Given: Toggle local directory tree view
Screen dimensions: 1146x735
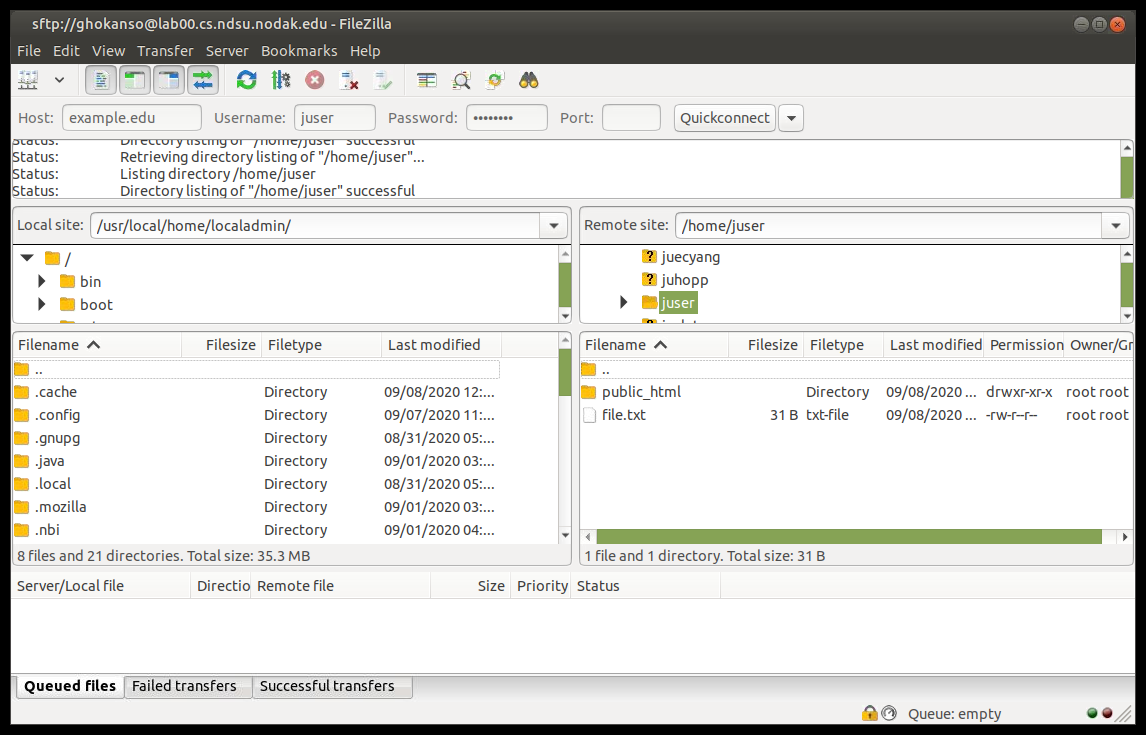Looking at the screenshot, I should pyautogui.click(x=134, y=80).
